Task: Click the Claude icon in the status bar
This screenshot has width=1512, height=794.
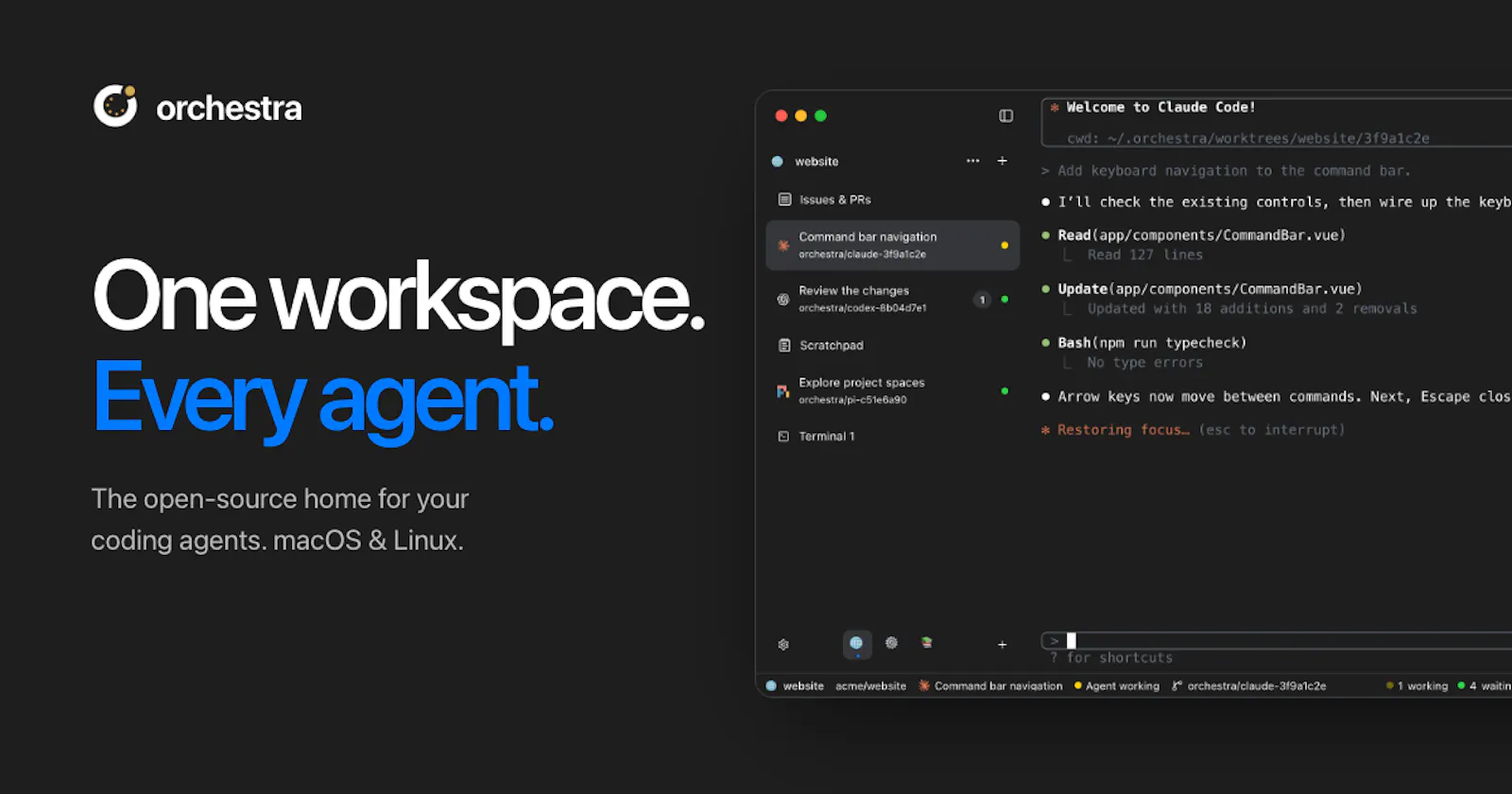Action: (924, 686)
